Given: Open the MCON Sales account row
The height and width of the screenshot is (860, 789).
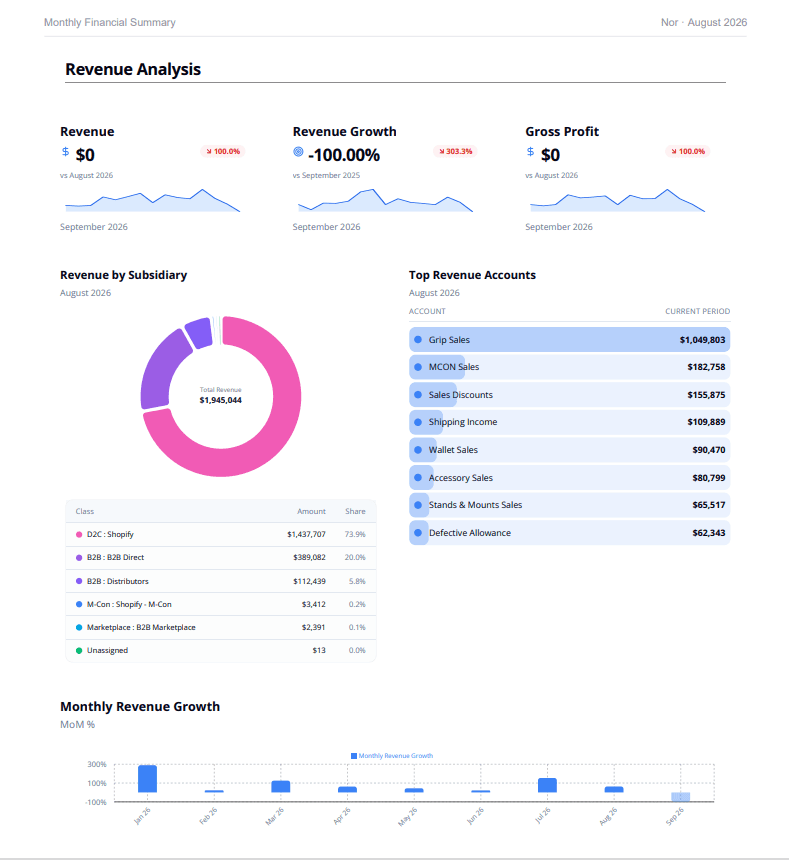Looking at the screenshot, I should [570, 367].
